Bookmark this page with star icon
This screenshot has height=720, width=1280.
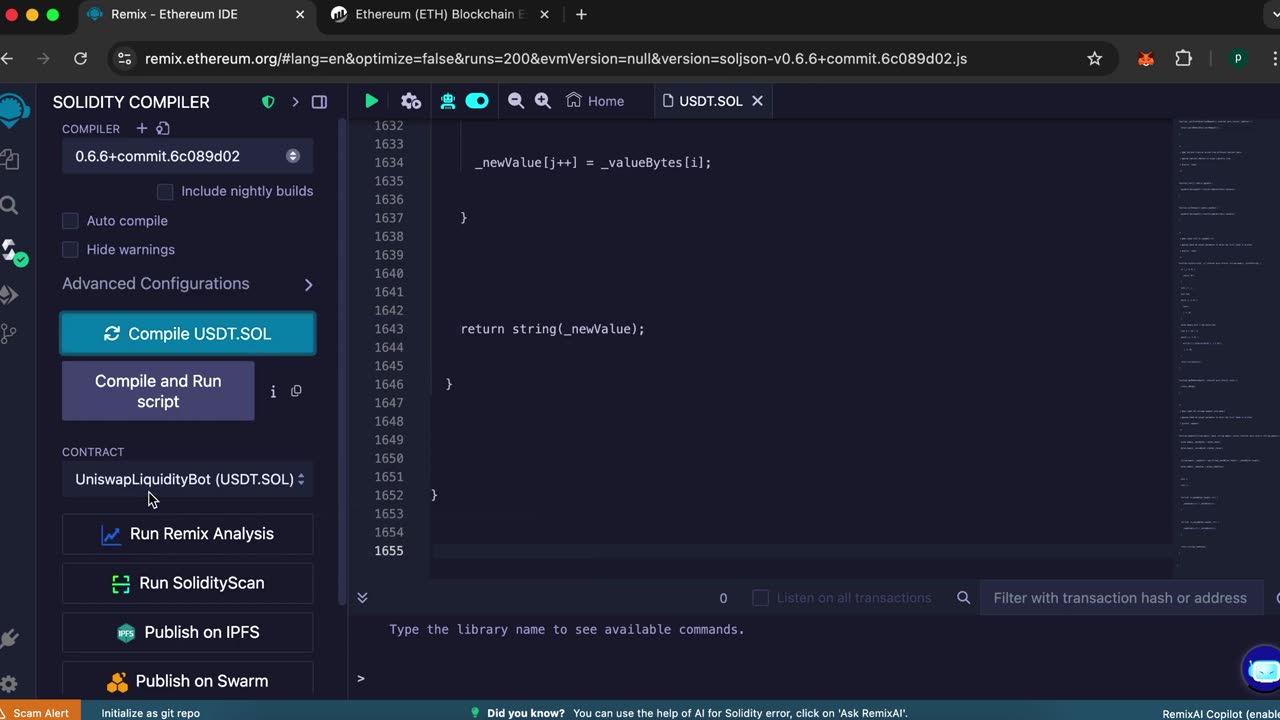(x=1095, y=59)
